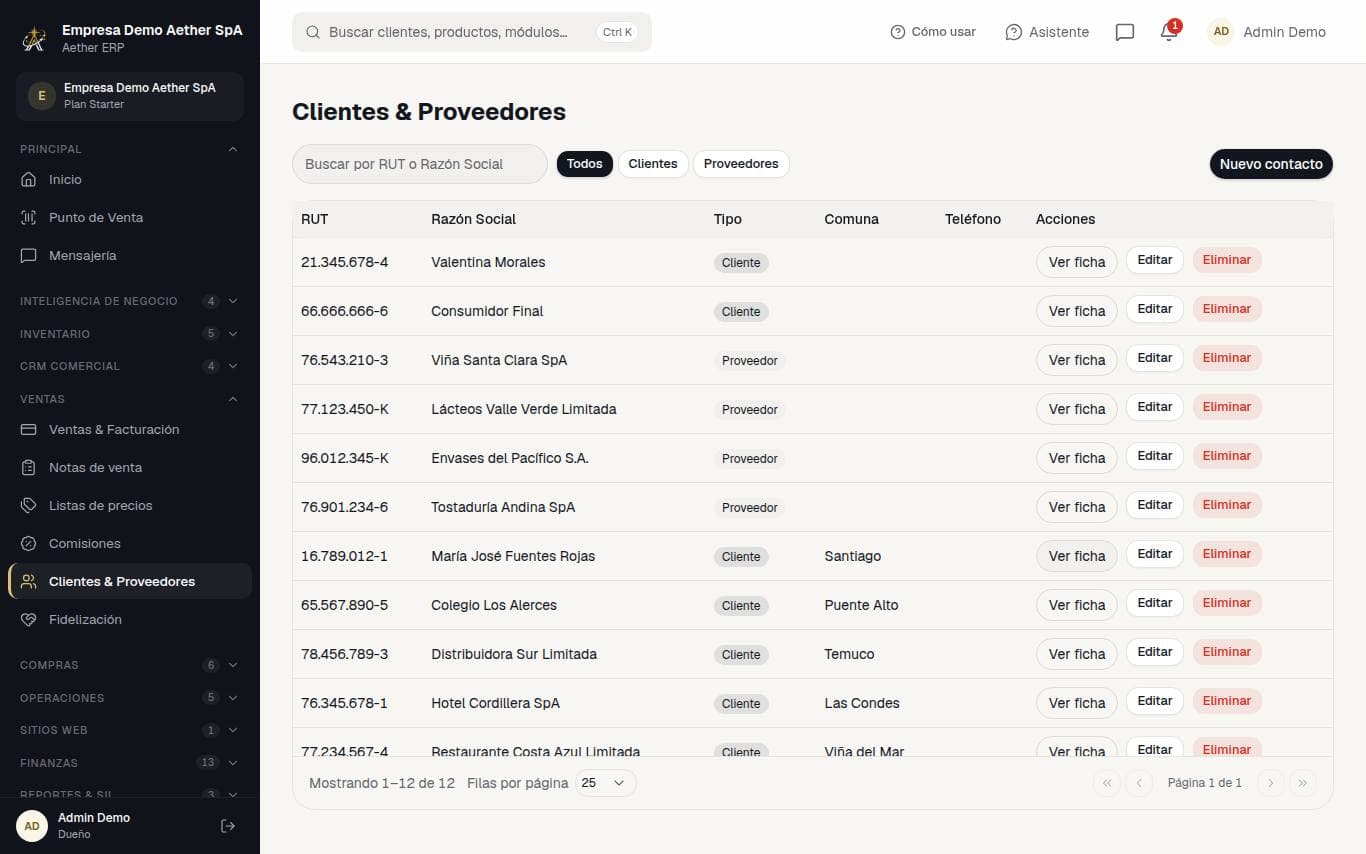Click the RUT column header

[x=315, y=219]
